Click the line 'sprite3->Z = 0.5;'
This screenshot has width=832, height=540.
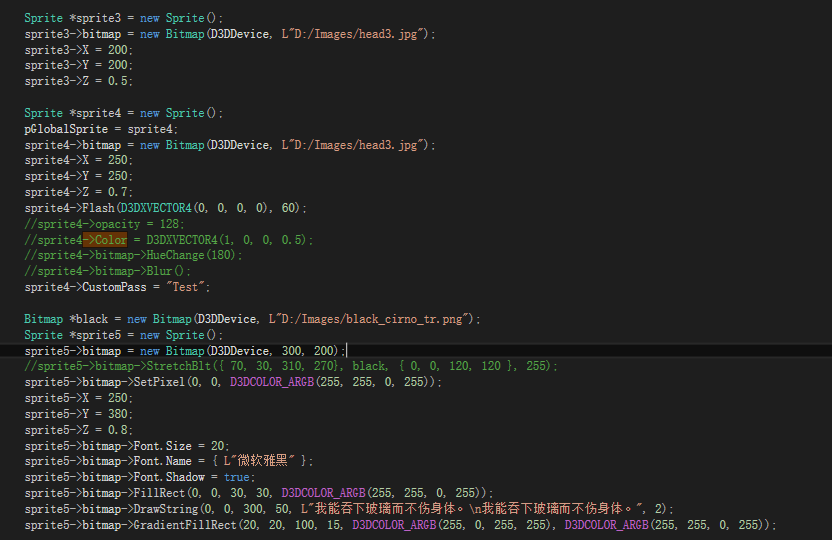coord(79,81)
